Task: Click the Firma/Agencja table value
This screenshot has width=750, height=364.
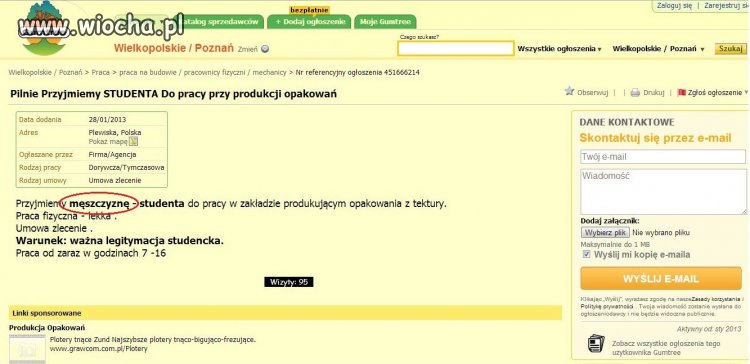Action: (x=112, y=154)
